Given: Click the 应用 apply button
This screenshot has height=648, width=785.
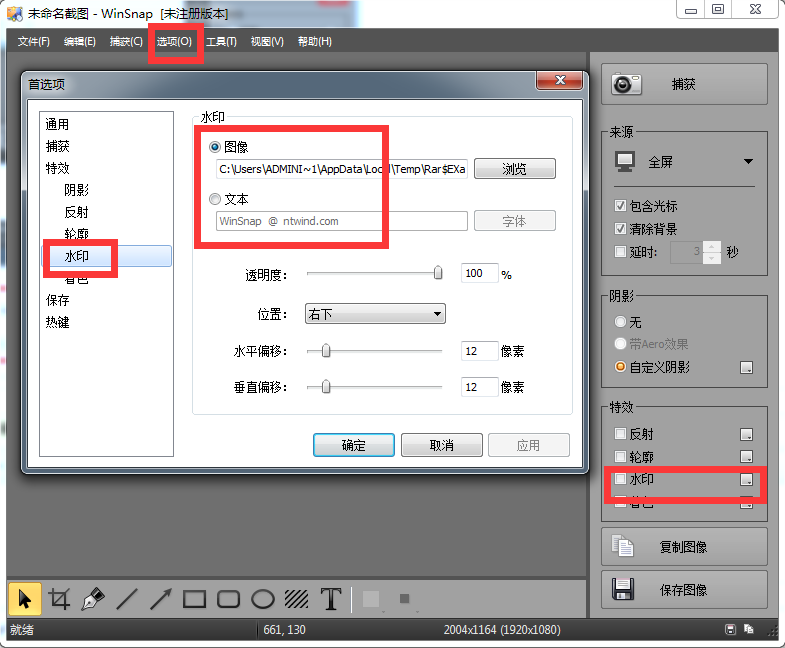Looking at the screenshot, I should click(x=529, y=445).
